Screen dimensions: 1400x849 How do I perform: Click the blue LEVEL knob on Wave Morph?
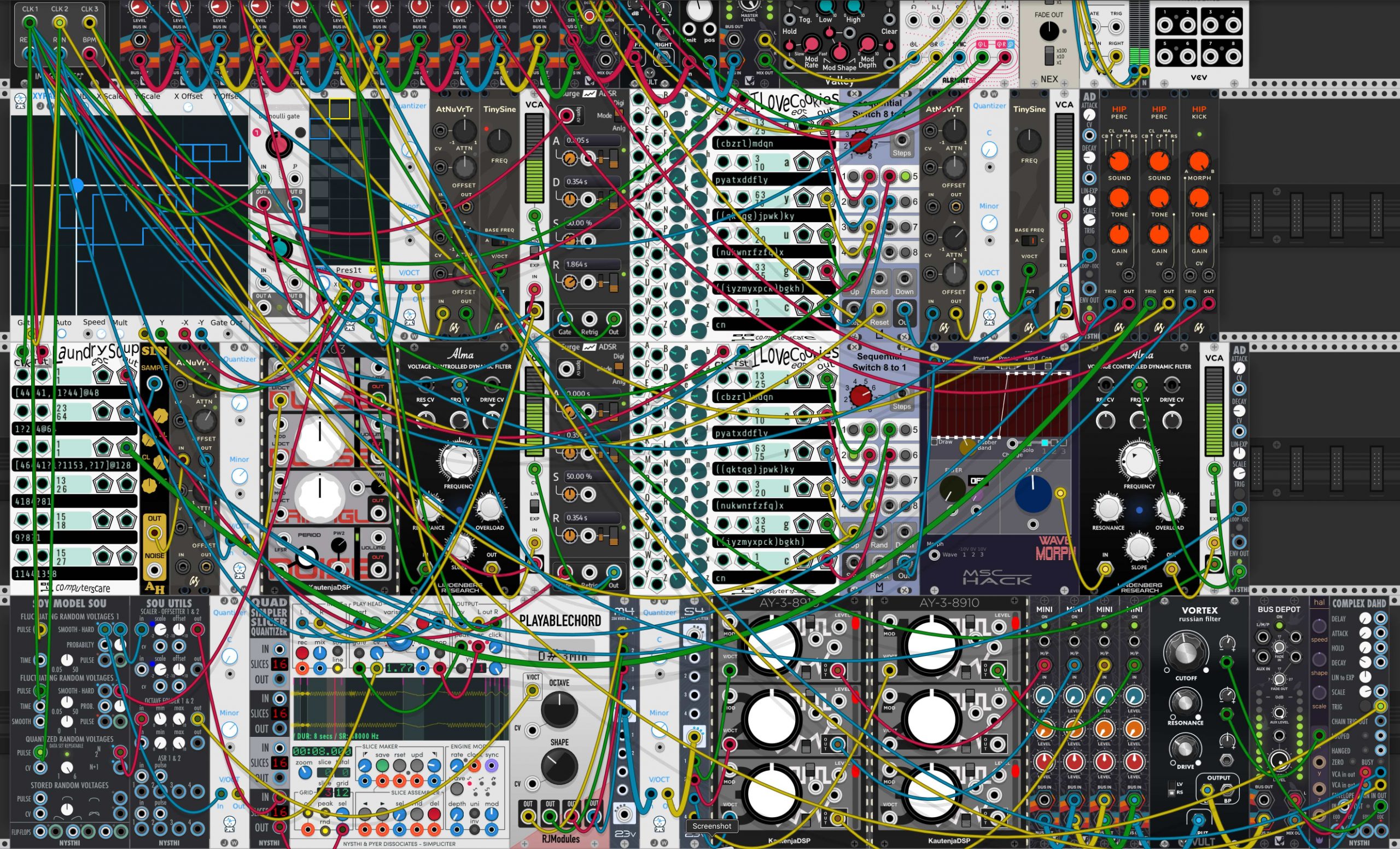1032,495
